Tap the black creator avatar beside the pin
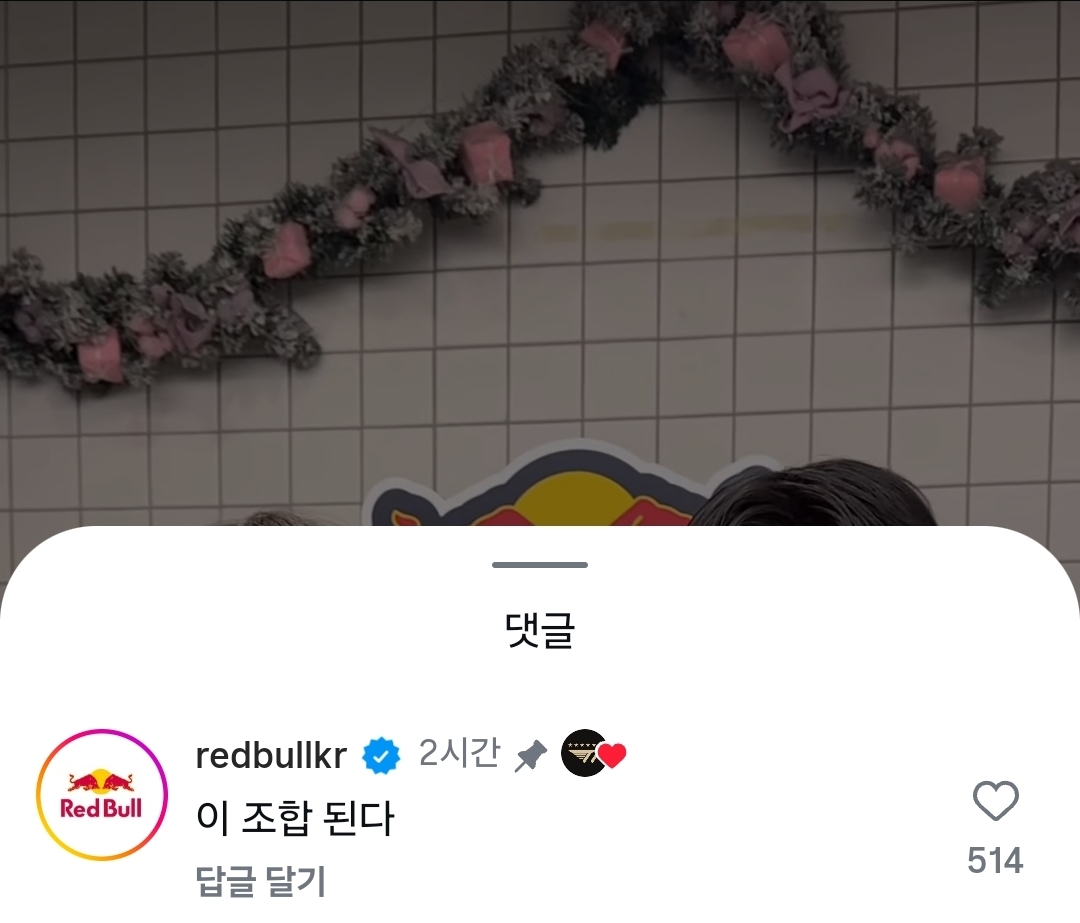The image size is (1080, 923). pos(583,753)
